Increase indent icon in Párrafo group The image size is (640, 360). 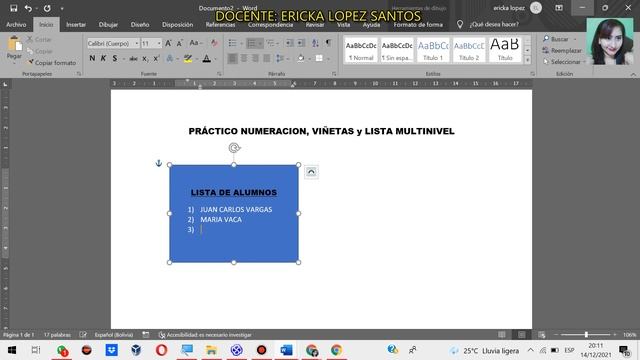click(301, 43)
